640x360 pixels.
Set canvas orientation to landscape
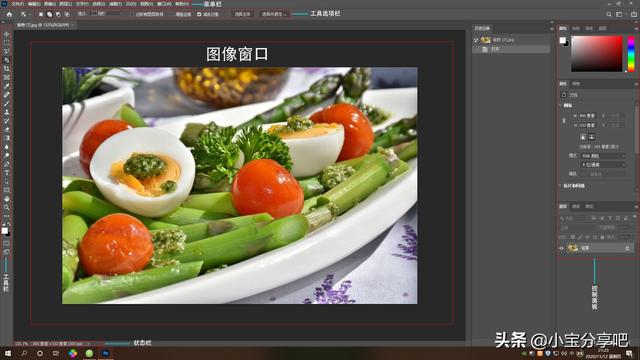592,137
